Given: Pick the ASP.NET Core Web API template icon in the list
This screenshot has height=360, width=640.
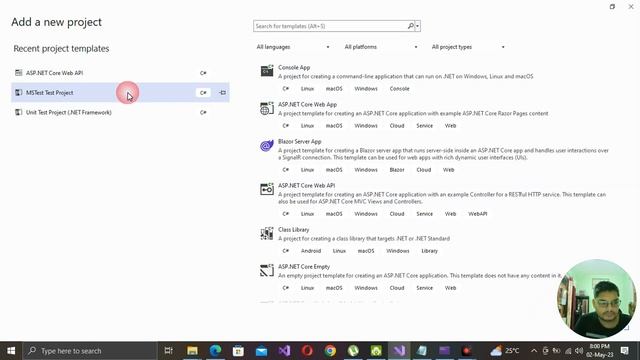Looking at the screenshot, I should [267, 189].
